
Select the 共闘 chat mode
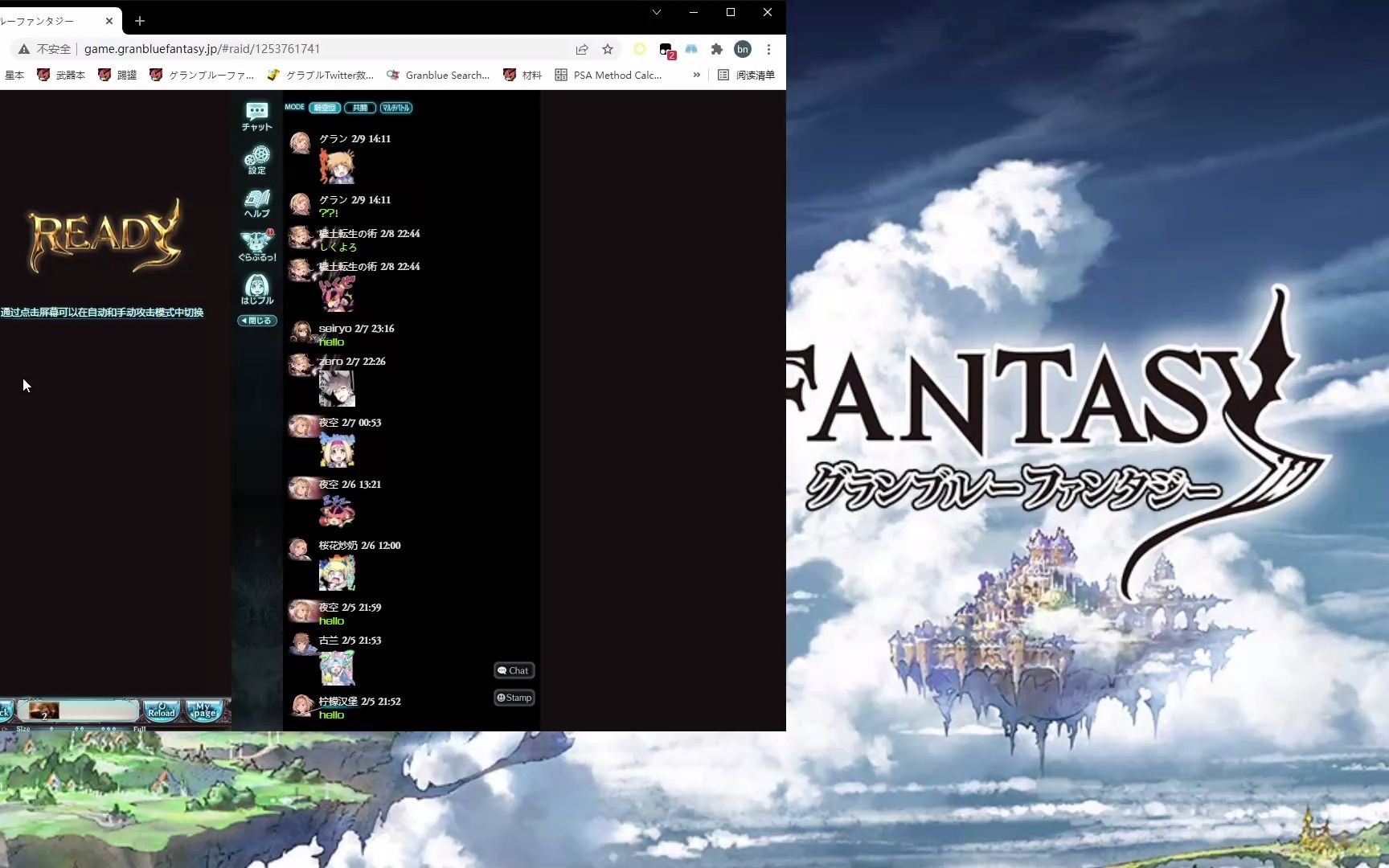coord(360,108)
